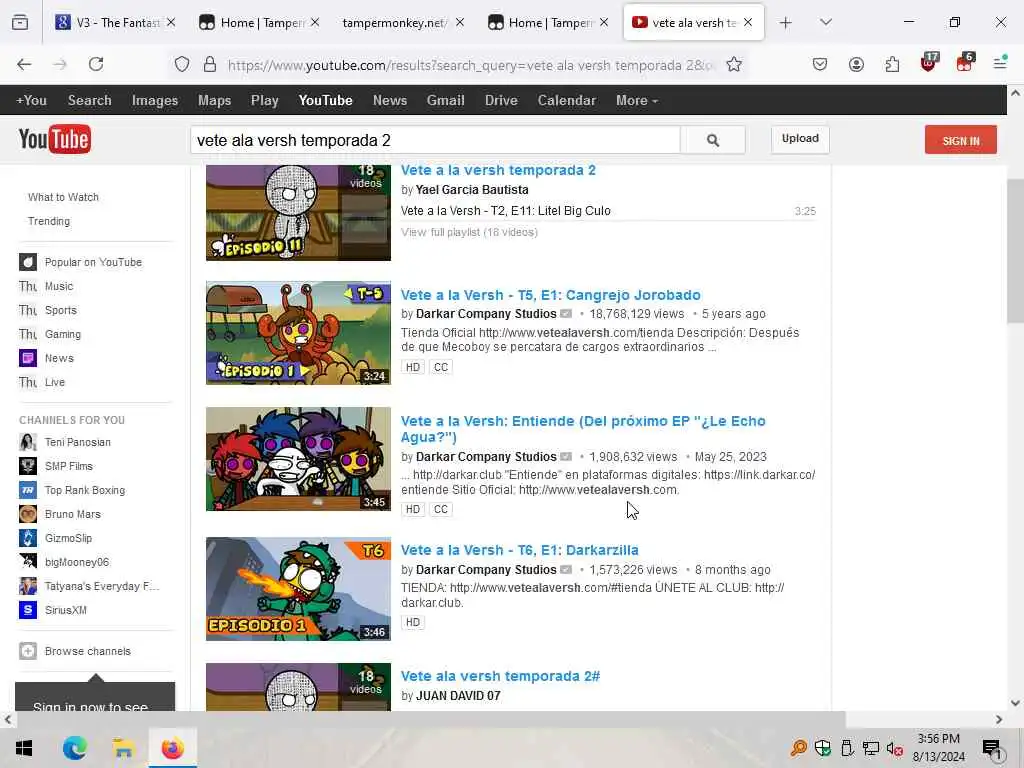Click the taskbar clock showing 3:56 PM
The image size is (1024, 768).
(x=938, y=748)
